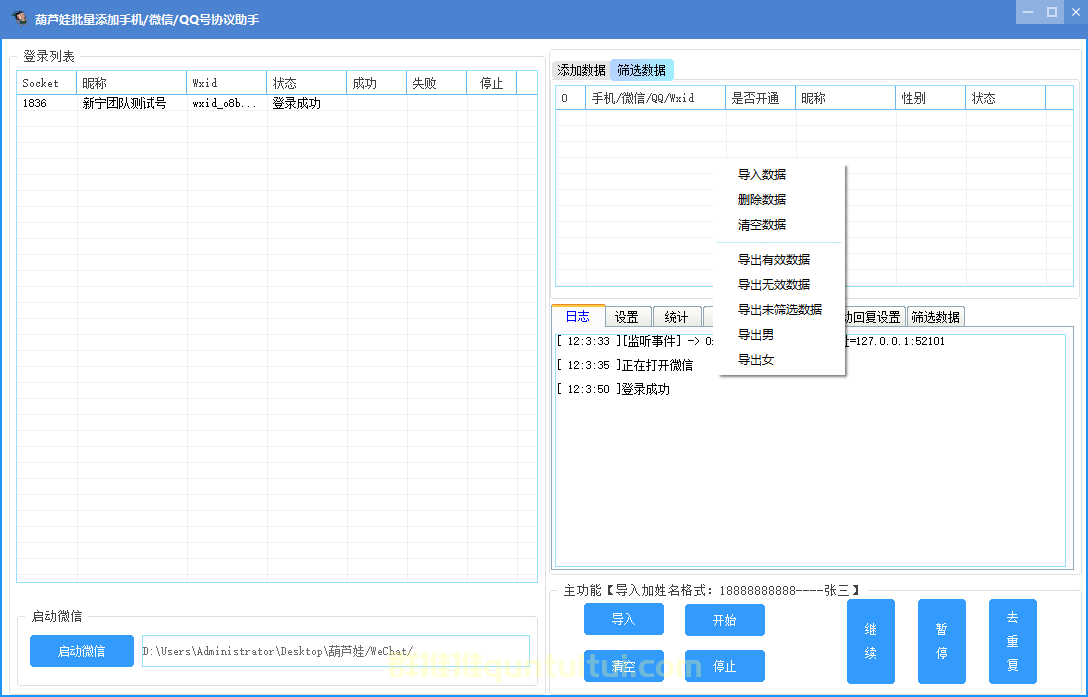
Task: Click the 12:3:50 登录成功 log line
Action: (x=613, y=389)
